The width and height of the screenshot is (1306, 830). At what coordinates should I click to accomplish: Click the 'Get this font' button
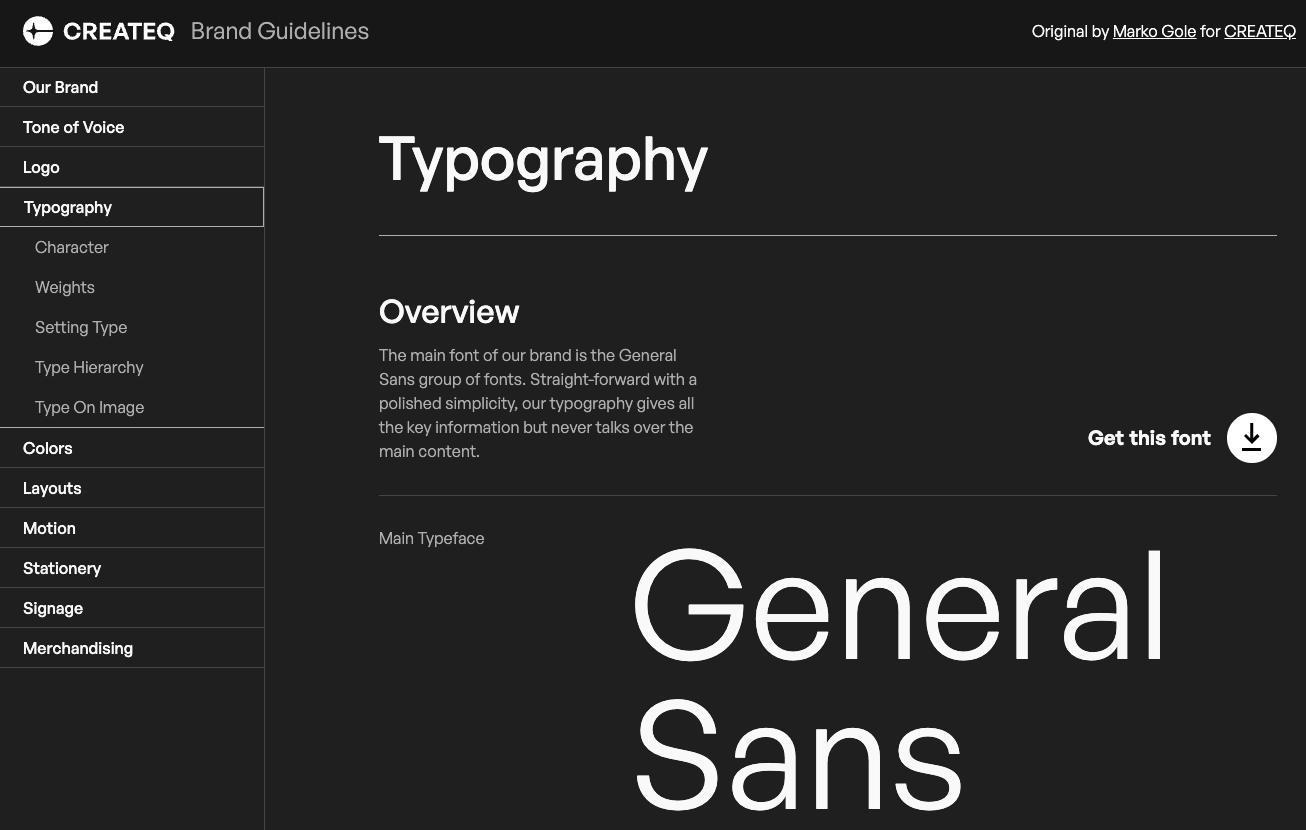click(x=1148, y=438)
